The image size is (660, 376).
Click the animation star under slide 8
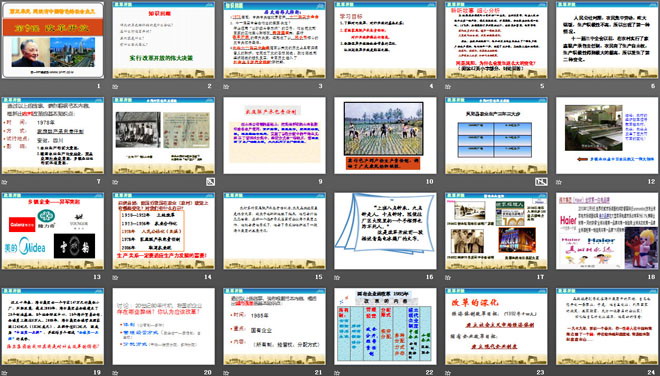(x=115, y=182)
